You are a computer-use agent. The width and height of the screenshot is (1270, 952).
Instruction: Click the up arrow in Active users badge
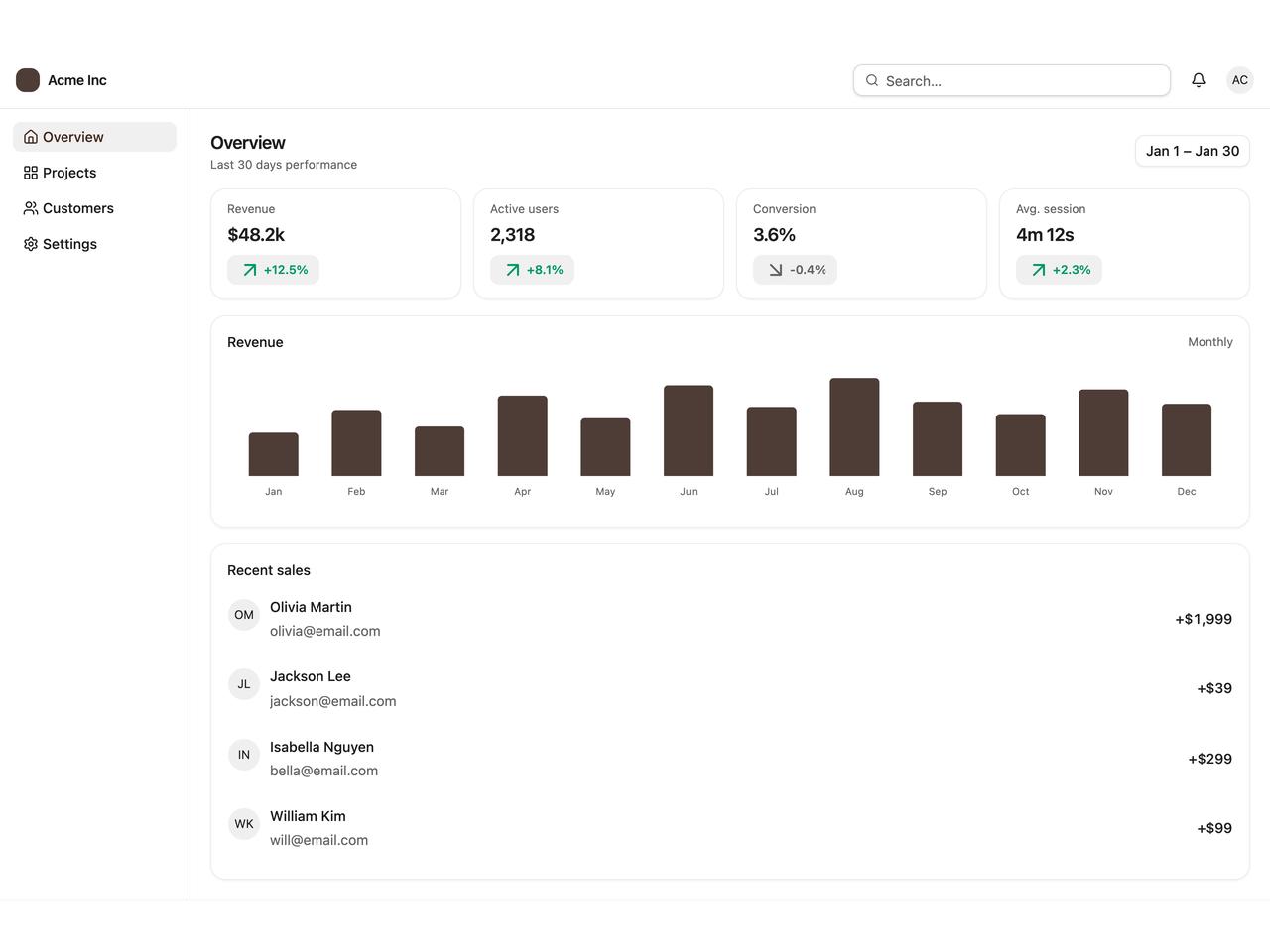tap(513, 270)
